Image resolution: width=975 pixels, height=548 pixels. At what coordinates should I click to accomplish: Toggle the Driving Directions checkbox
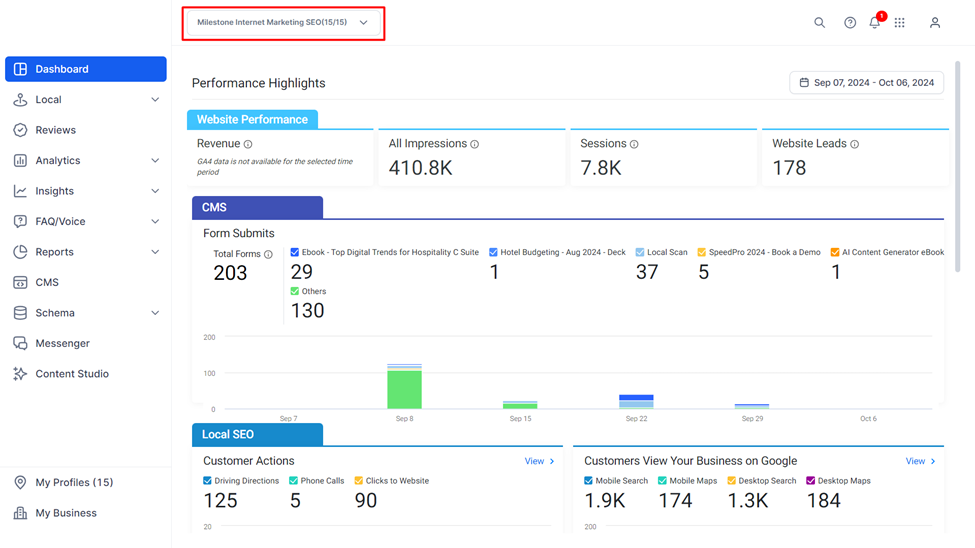[x=208, y=481]
